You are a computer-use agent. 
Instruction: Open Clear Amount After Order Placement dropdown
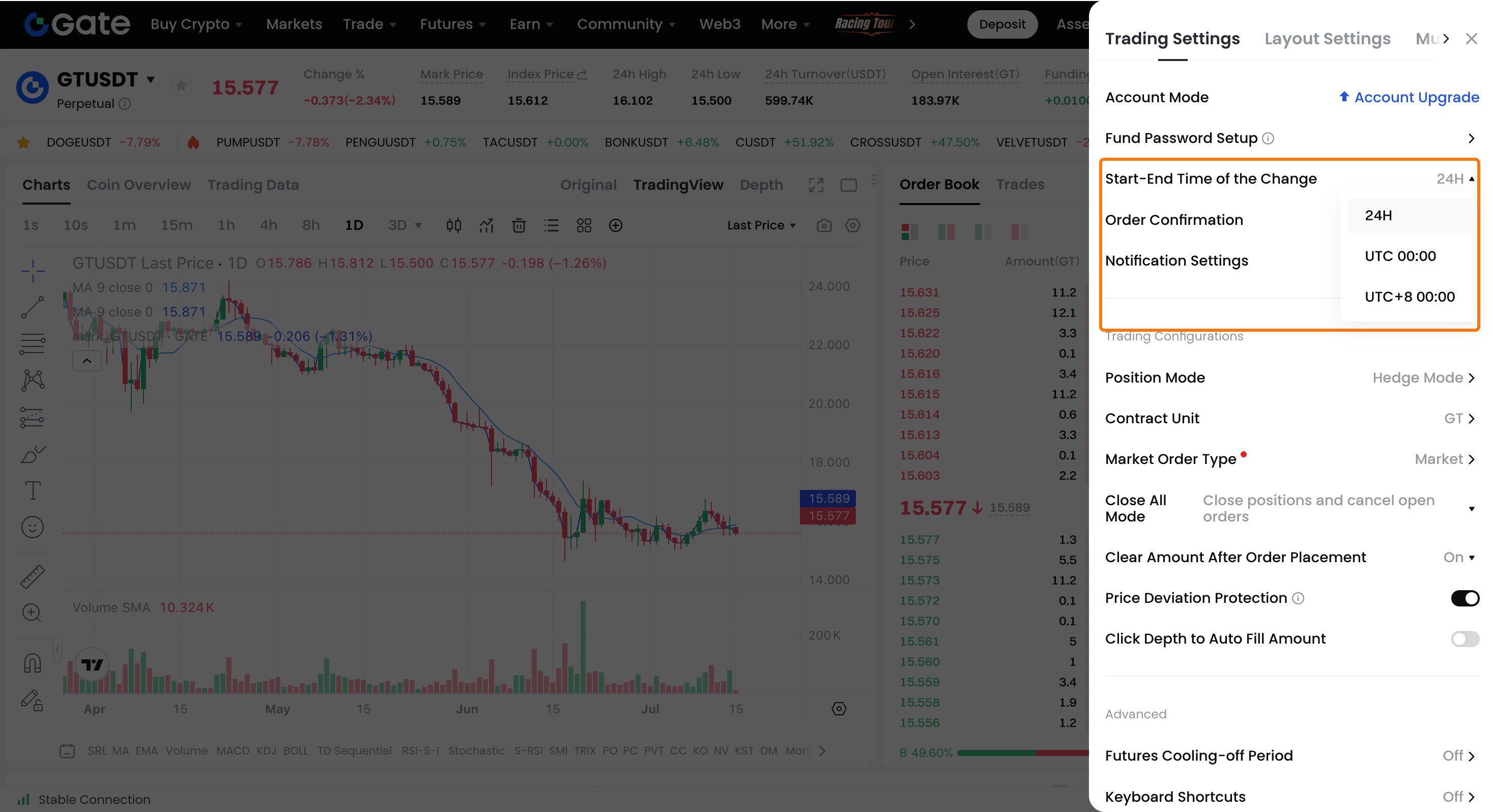1459,558
